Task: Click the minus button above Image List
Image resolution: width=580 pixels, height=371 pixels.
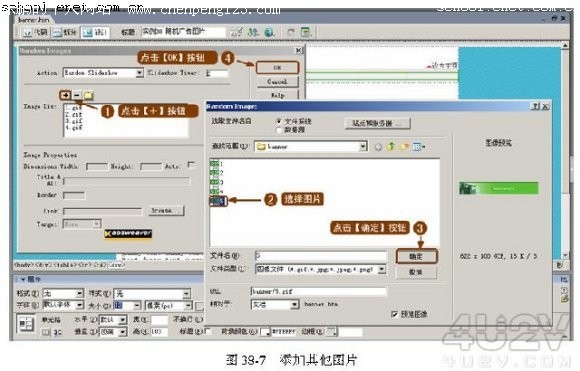Action: coord(77,95)
